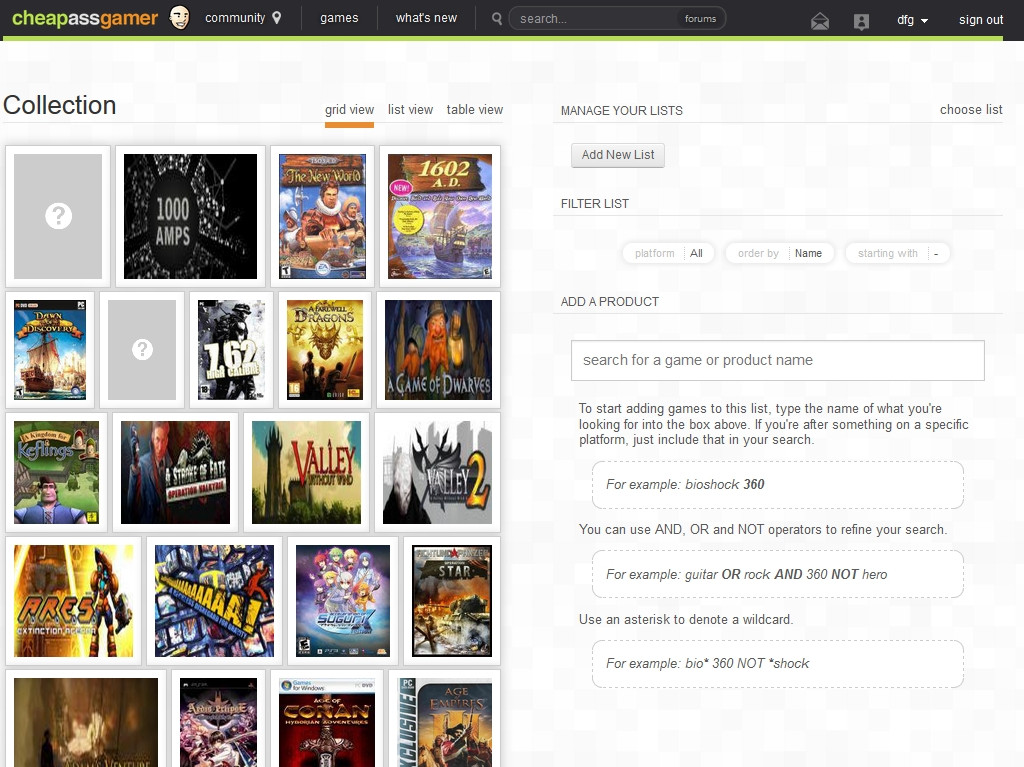The image size is (1024, 767).
Task: Open A Valley Without Wind cover
Action: click(x=306, y=472)
